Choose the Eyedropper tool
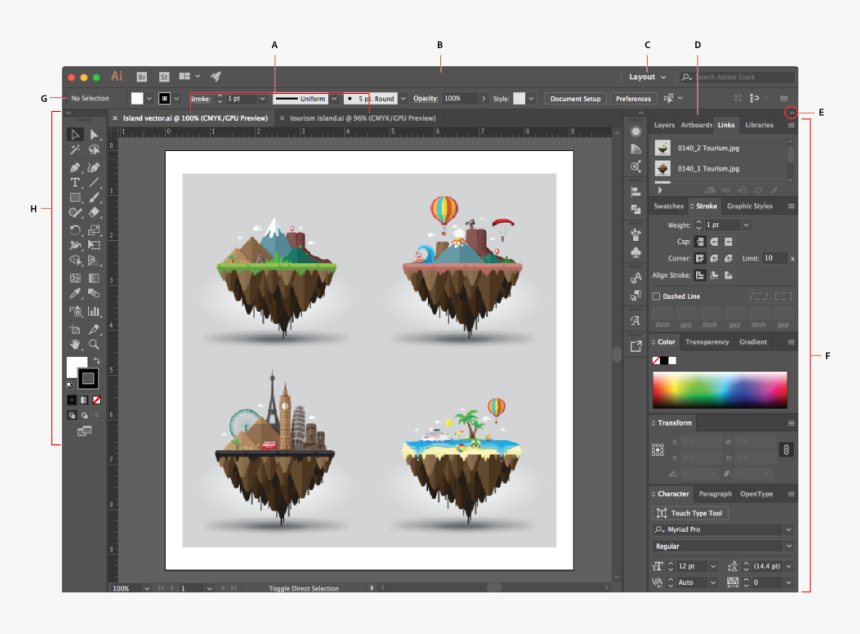Viewport: 860px width, 634px height. 75,294
